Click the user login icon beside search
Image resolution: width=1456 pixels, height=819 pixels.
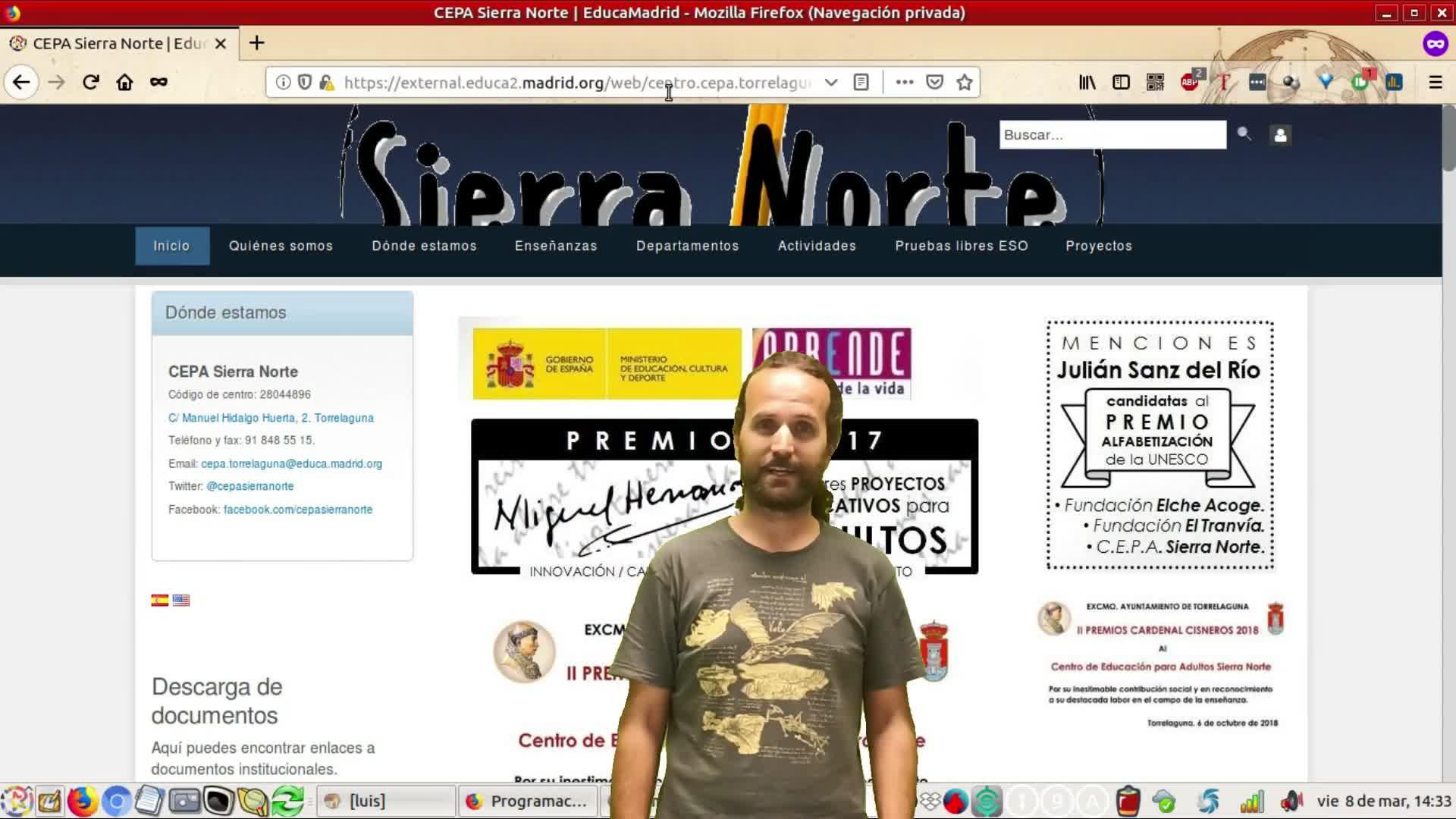[x=1280, y=135]
